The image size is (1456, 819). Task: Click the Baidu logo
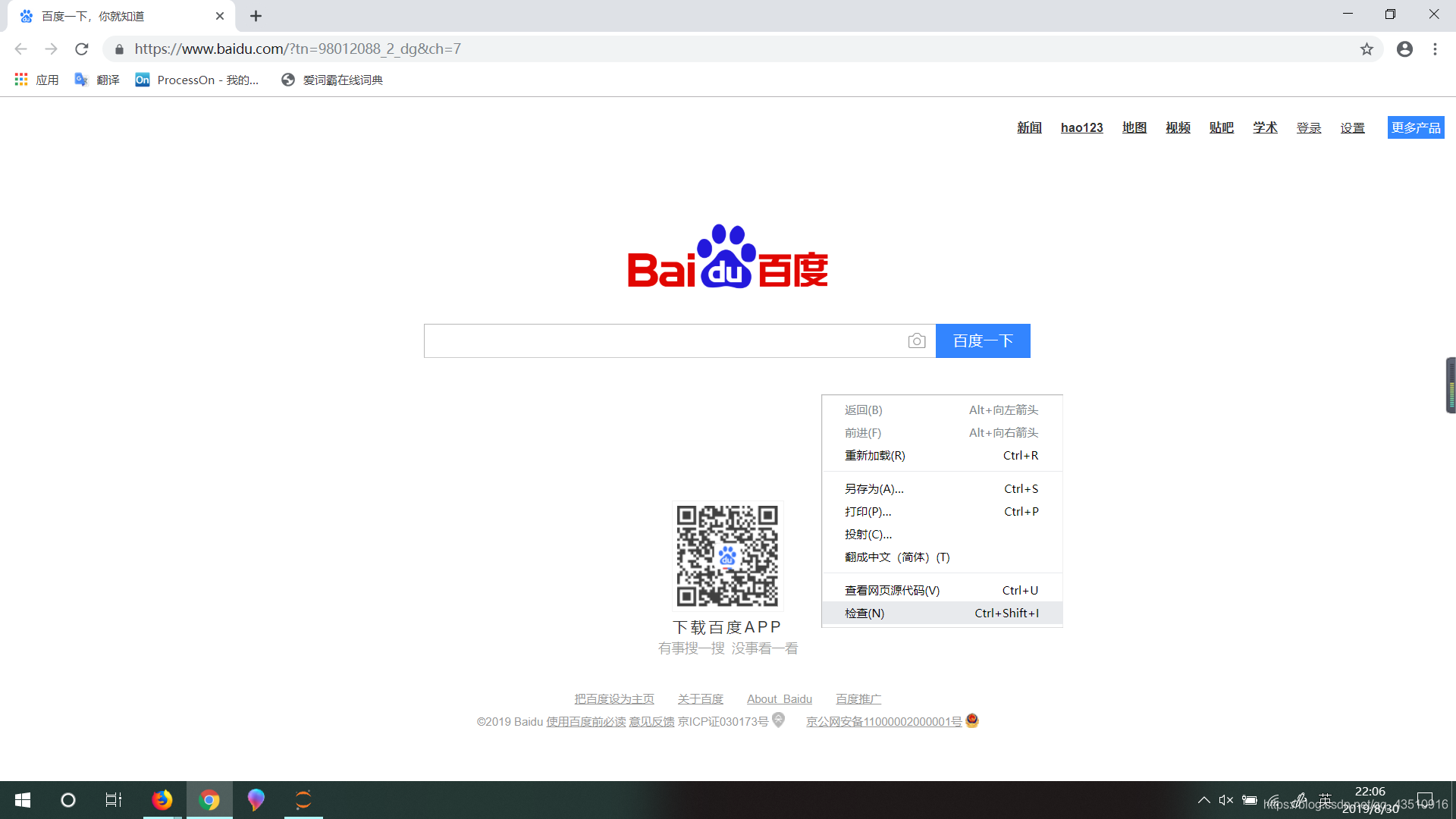tap(728, 256)
